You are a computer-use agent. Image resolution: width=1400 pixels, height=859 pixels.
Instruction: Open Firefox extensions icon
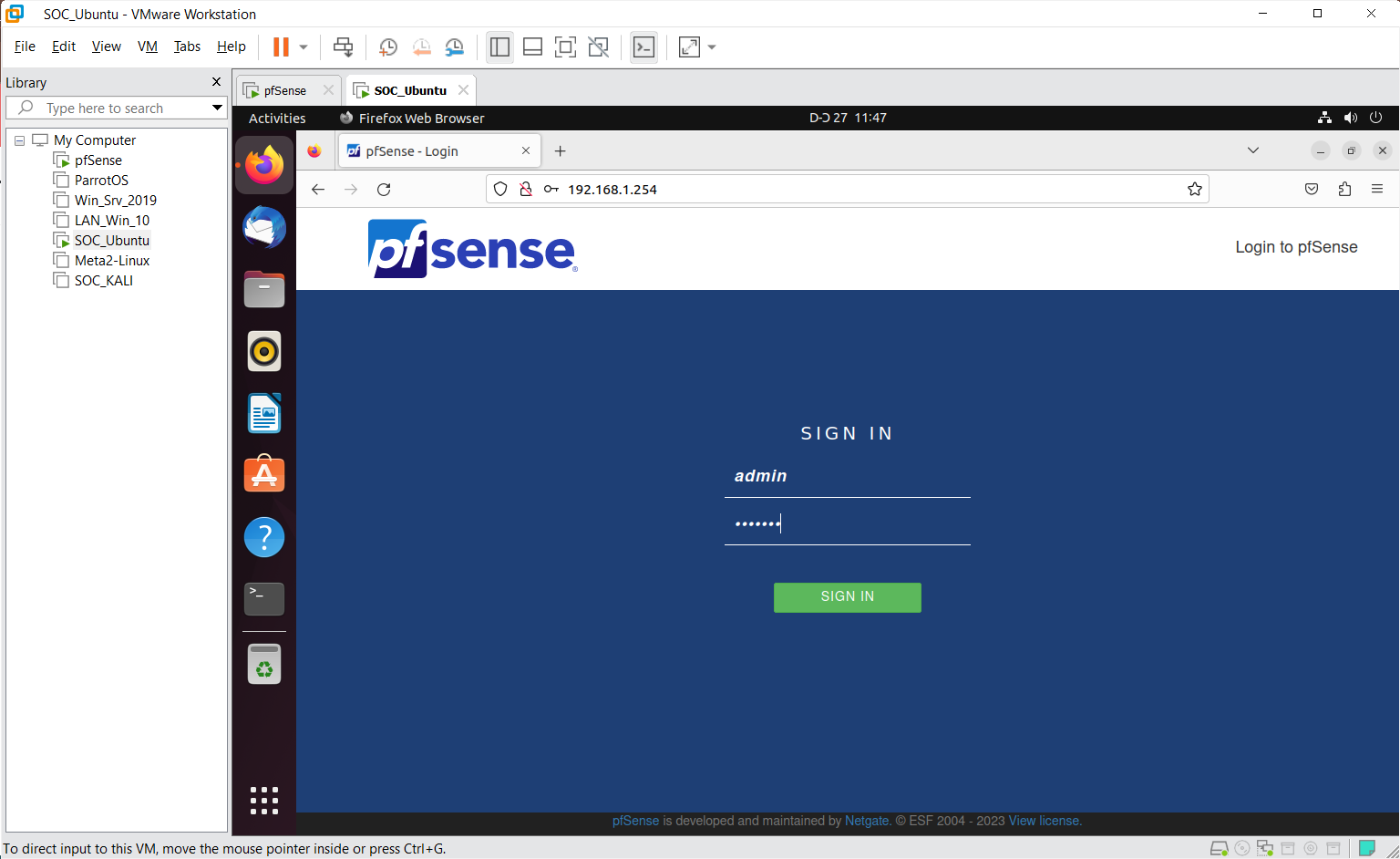1344,189
